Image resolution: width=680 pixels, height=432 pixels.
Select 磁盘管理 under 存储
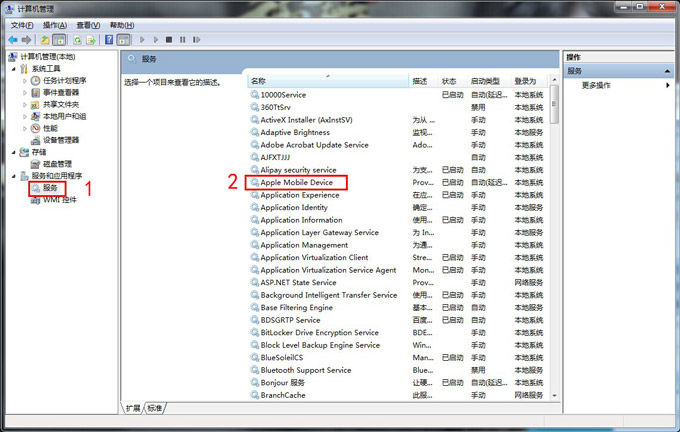(57, 164)
